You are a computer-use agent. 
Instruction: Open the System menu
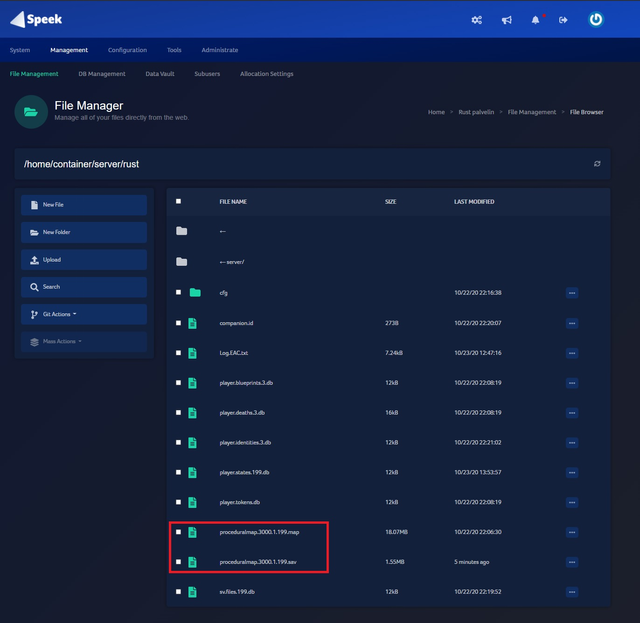click(x=20, y=50)
